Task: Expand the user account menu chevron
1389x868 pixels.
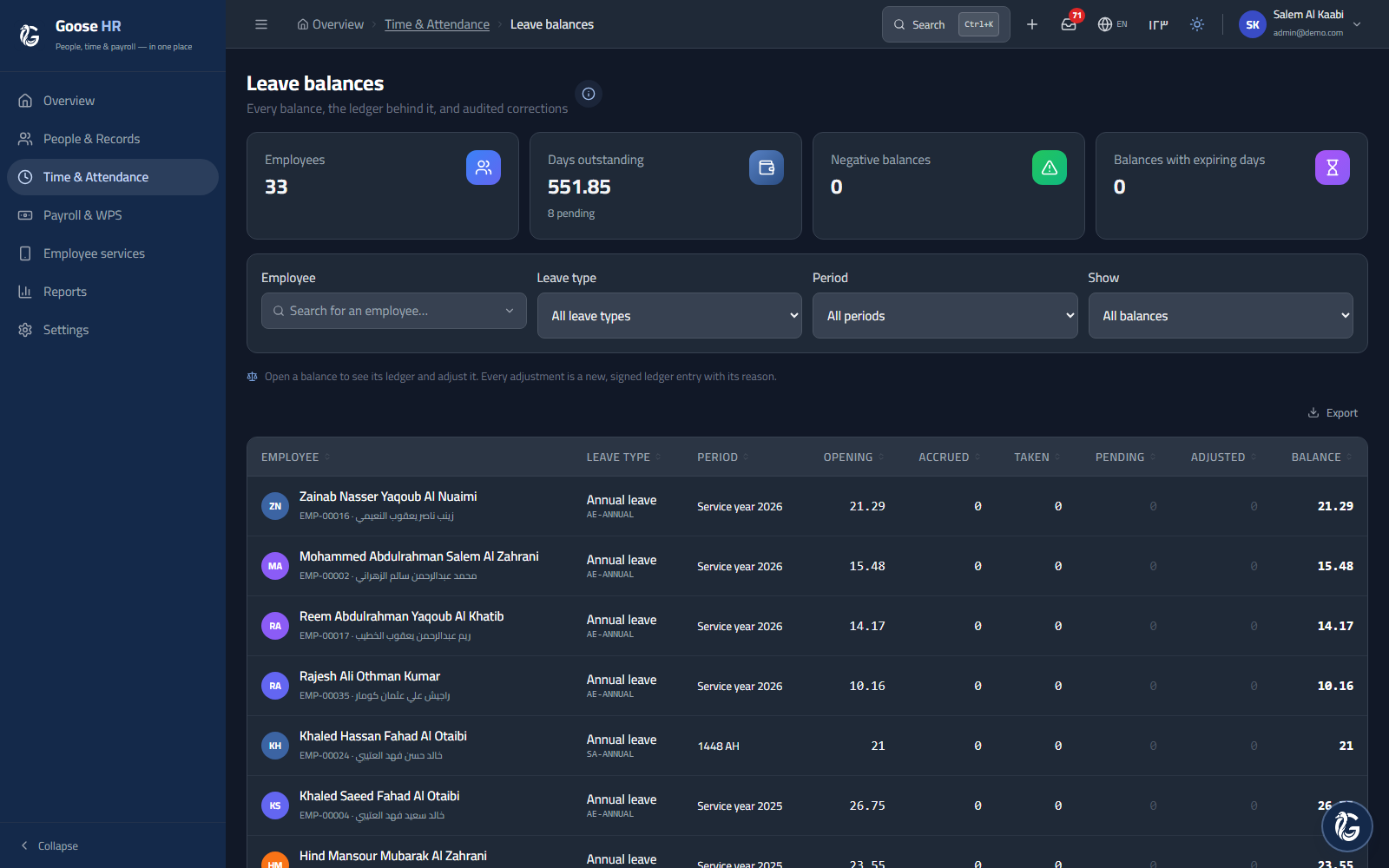Action: click(1357, 24)
